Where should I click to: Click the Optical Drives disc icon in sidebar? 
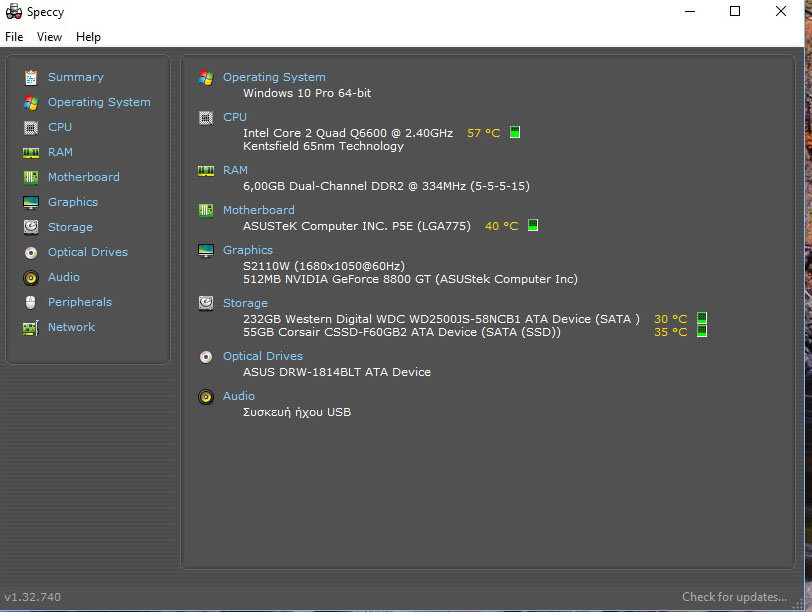31,252
